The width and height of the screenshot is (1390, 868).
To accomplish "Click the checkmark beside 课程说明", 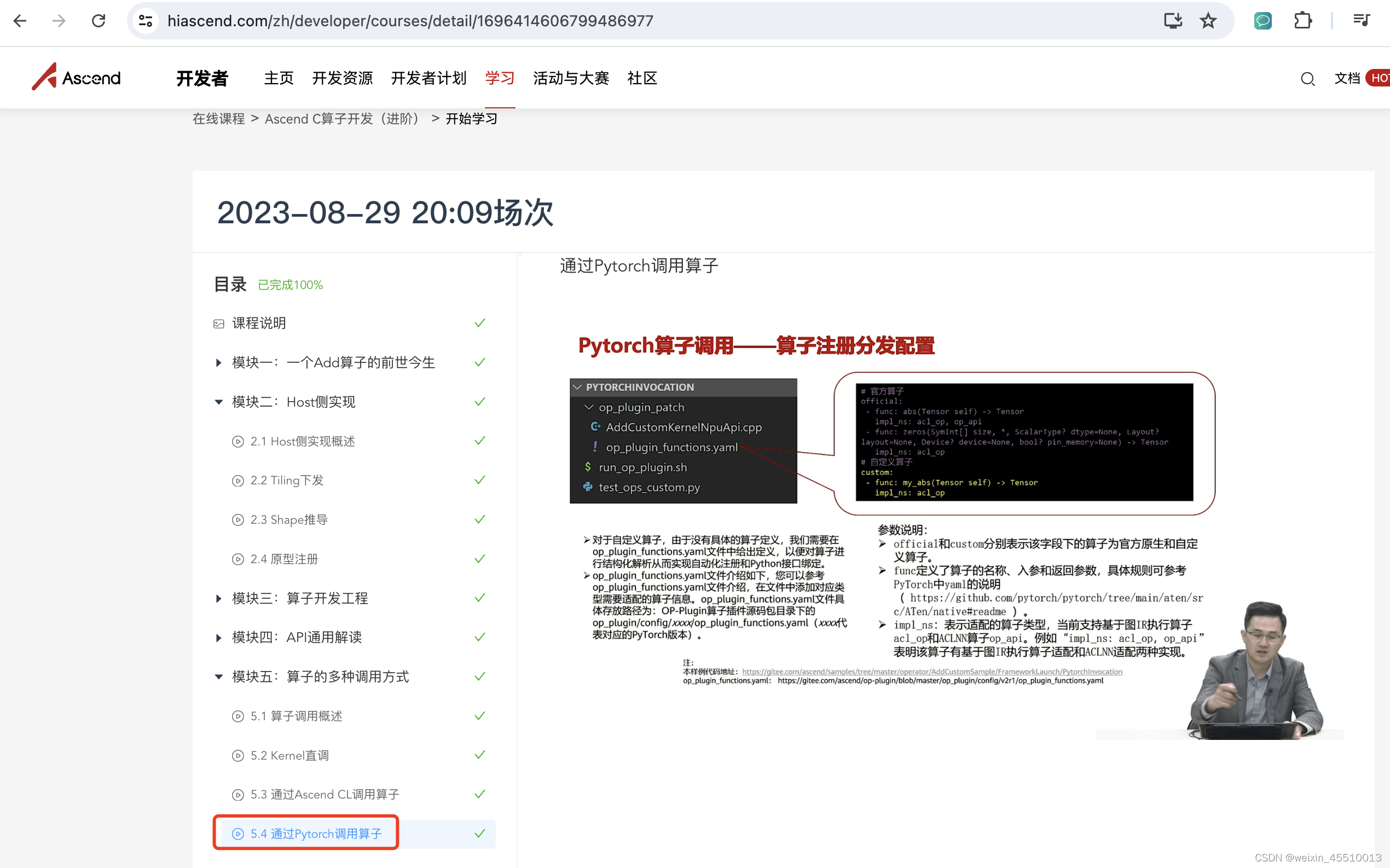I will [480, 323].
